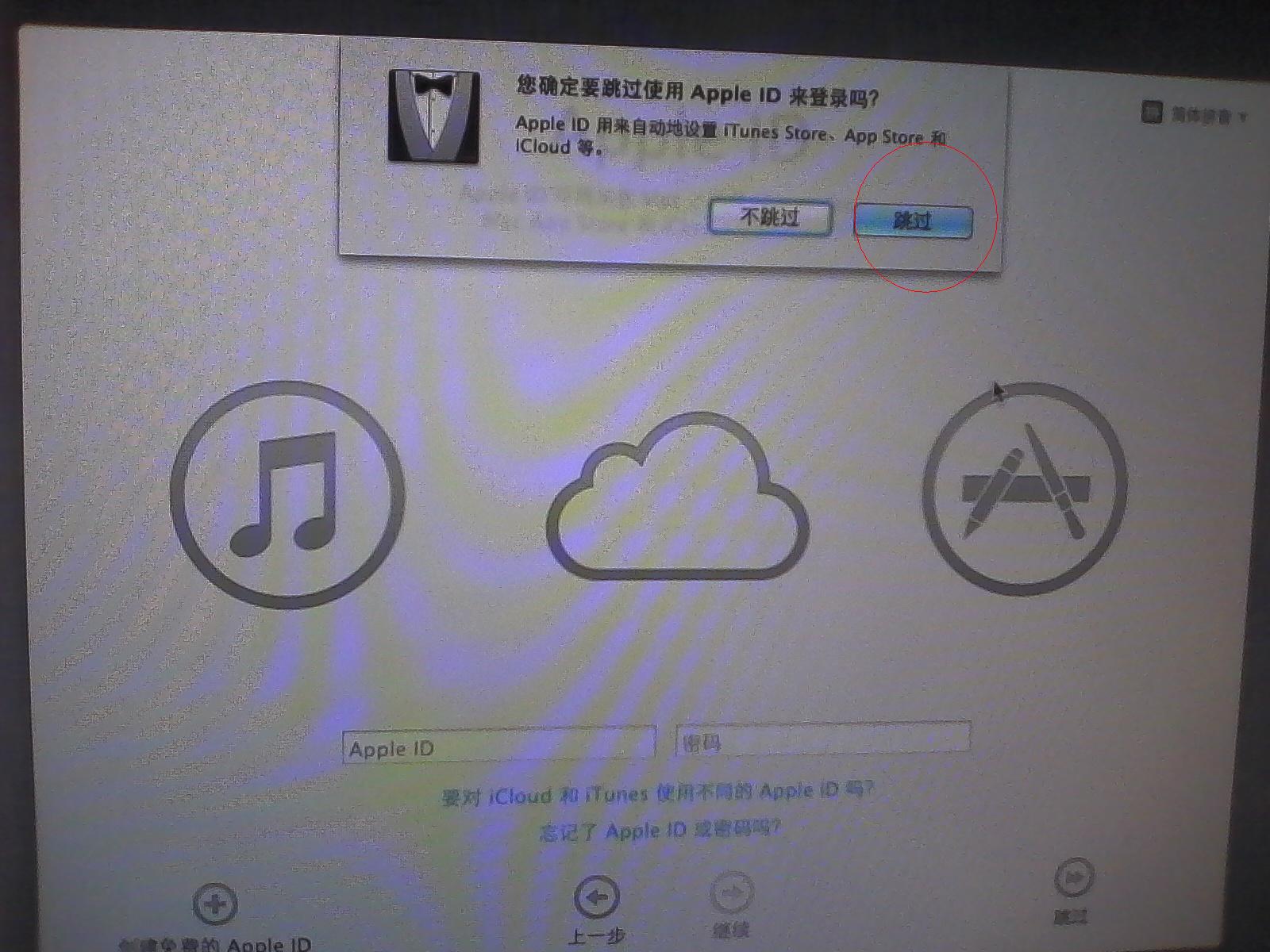Focus the 密码 password field

coord(823,739)
